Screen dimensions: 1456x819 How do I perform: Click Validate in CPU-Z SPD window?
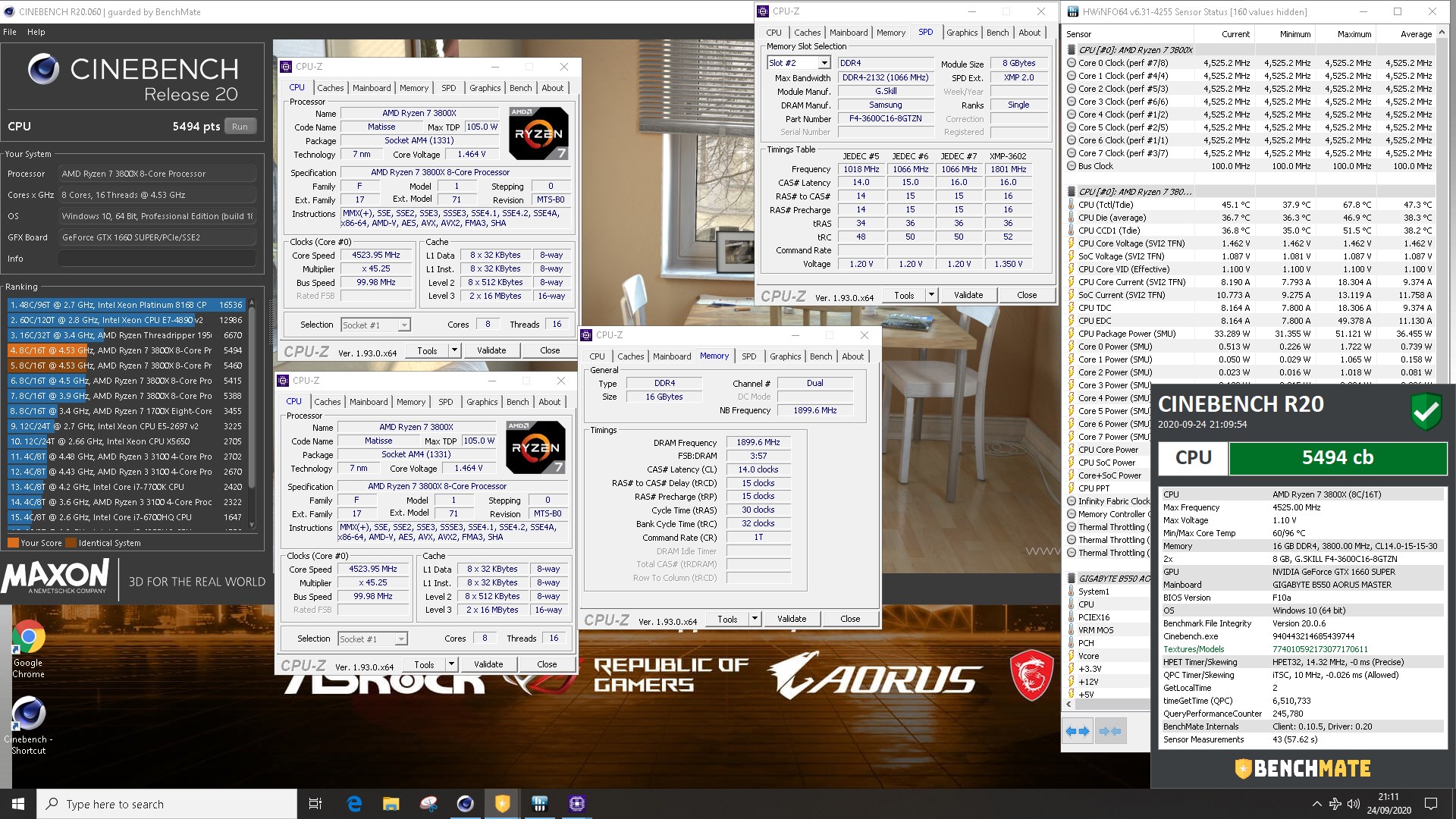click(x=968, y=295)
